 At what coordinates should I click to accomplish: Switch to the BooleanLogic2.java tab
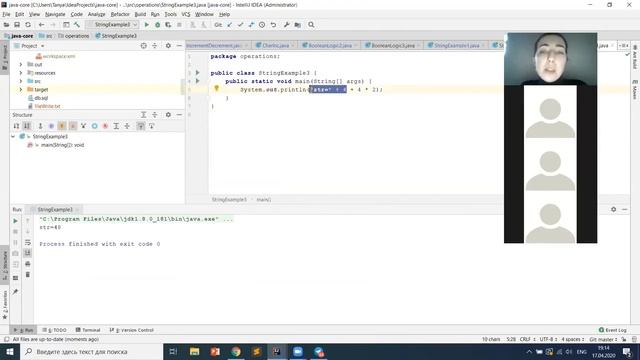(x=330, y=45)
